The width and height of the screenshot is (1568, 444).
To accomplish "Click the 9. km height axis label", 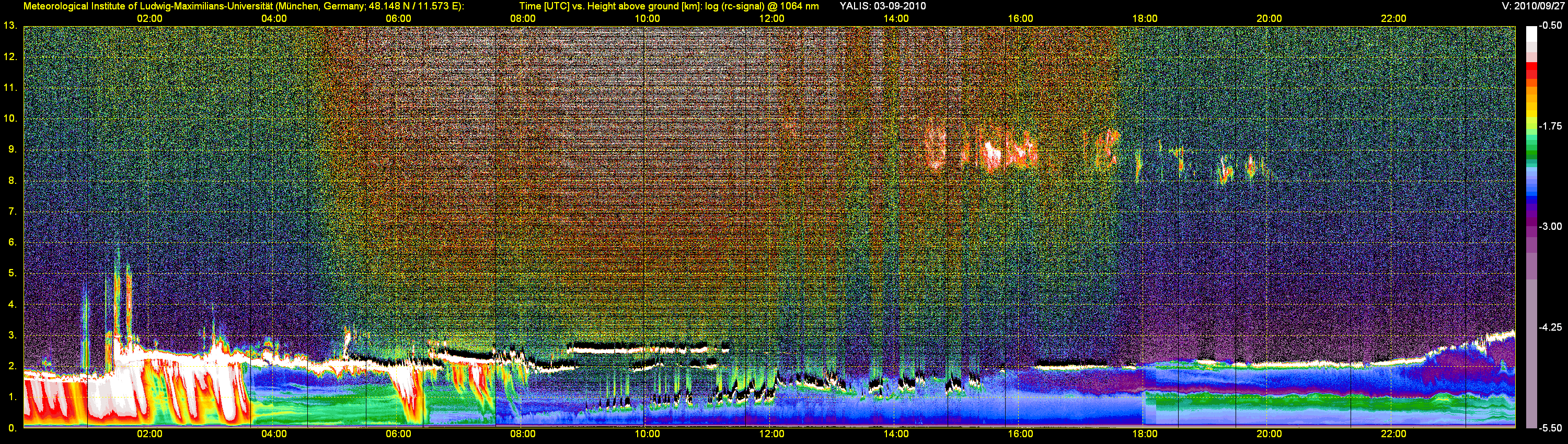I will click(x=13, y=149).
